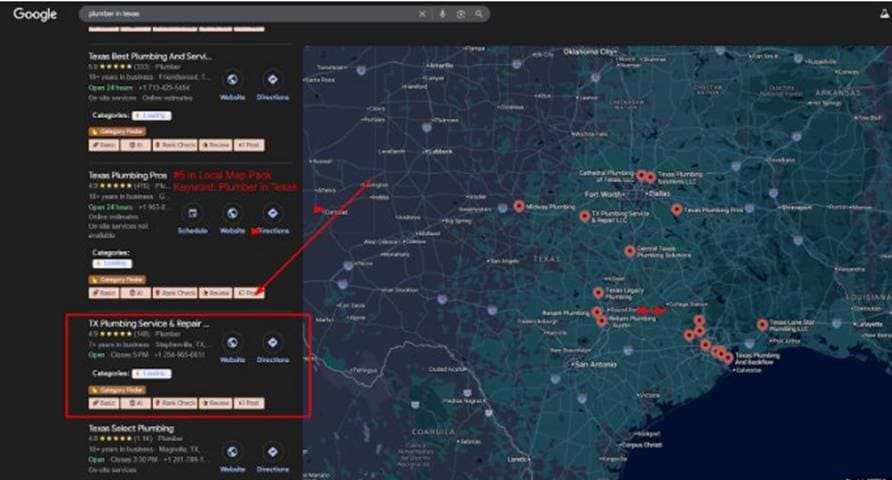Click the Categories loading chip for Texas Best Plumbing

pos(151,115)
